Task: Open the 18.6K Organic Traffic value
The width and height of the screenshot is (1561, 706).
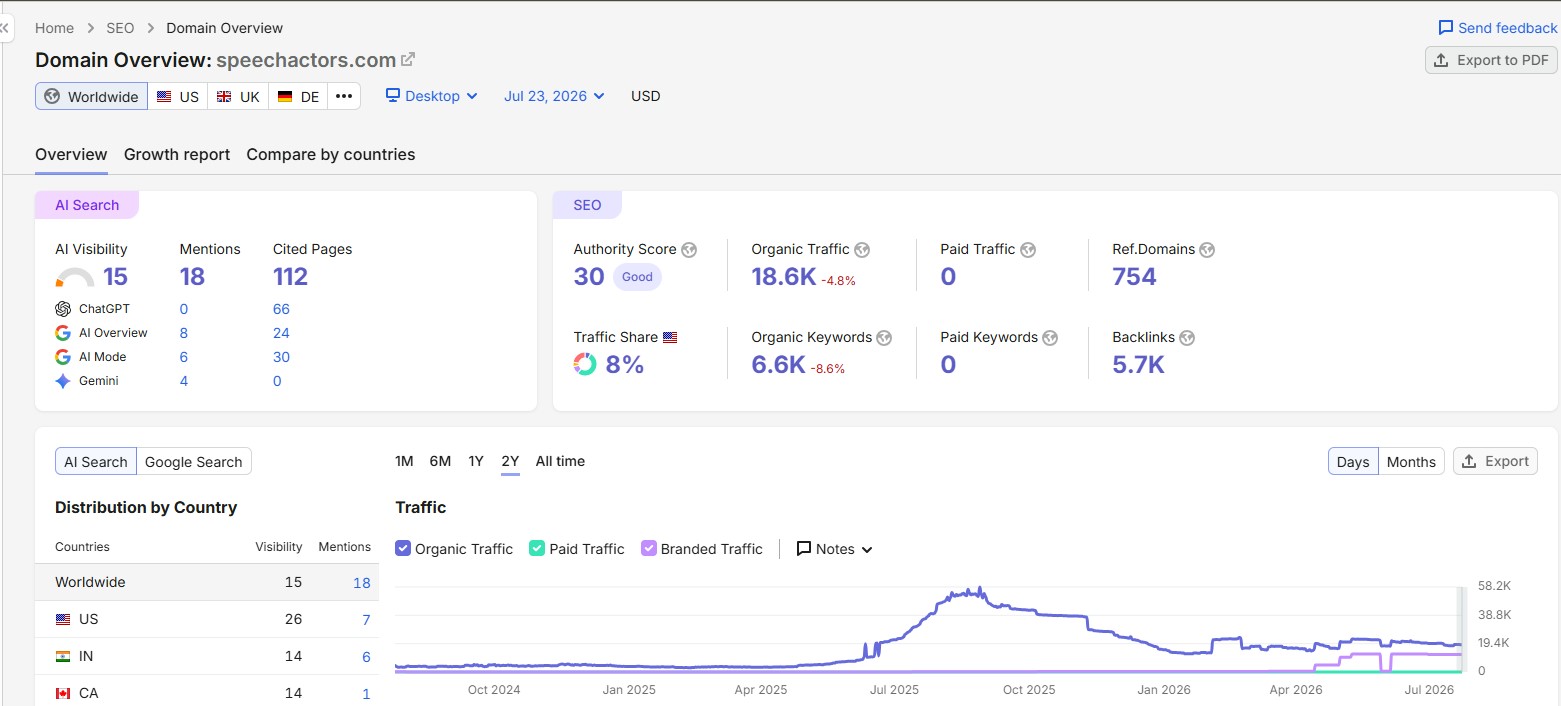Action: [784, 277]
